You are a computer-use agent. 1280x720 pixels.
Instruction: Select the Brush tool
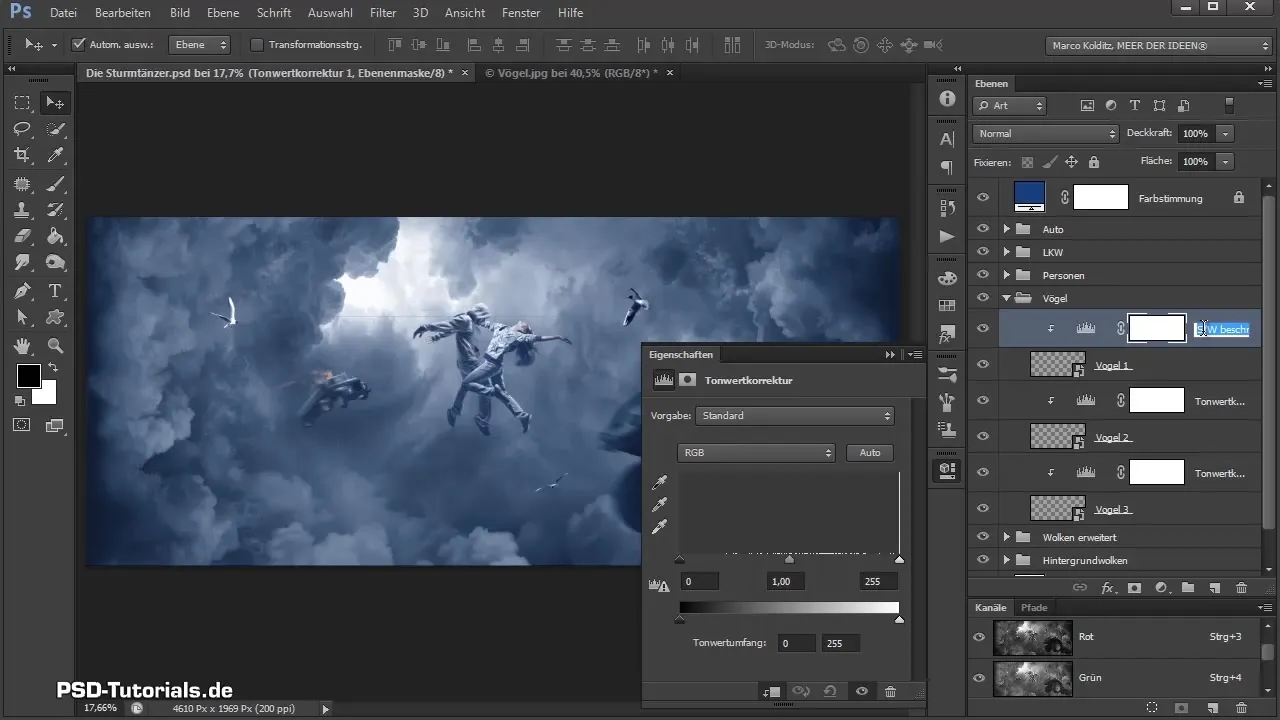55,183
